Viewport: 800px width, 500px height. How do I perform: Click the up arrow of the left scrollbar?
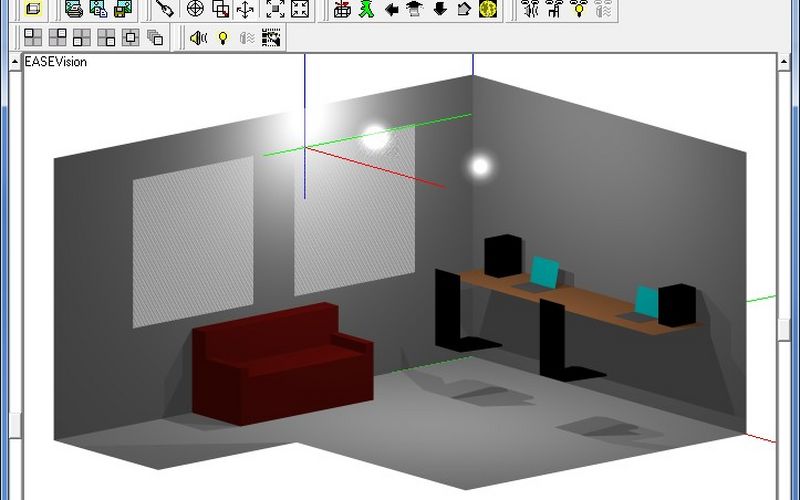tap(15, 62)
